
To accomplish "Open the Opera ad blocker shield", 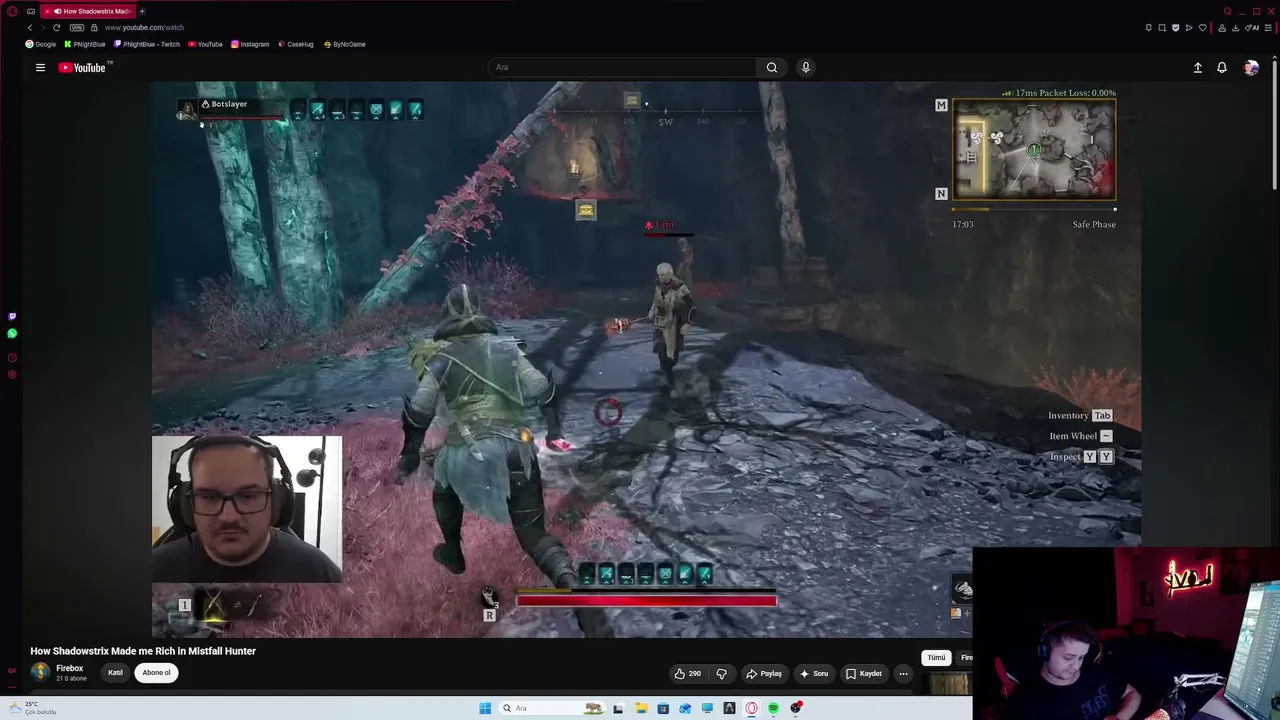I will [1175, 28].
